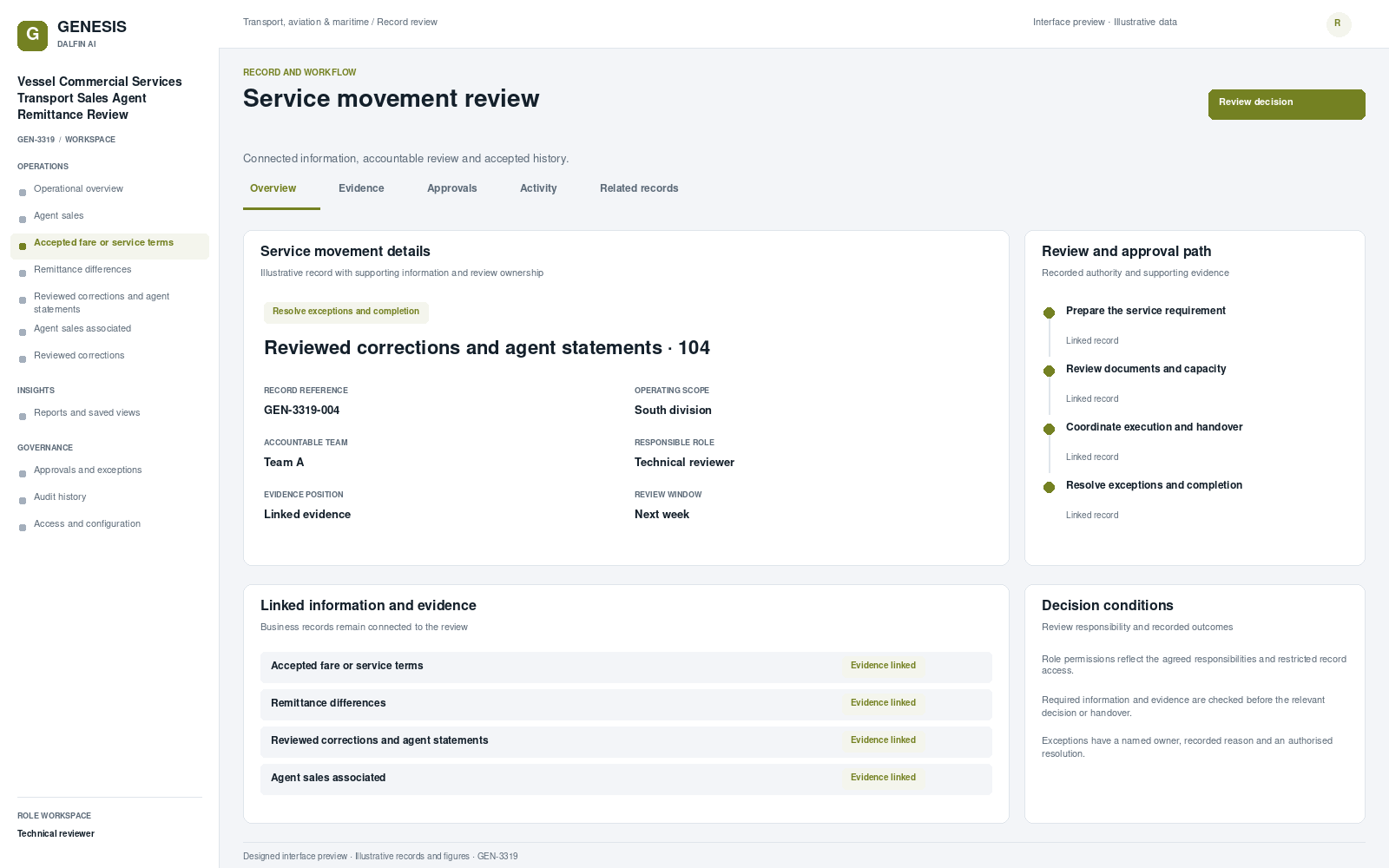Open the Remittance differences evidence row
The width and height of the screenshot is (1389, 868).
(x=626, y=705)
